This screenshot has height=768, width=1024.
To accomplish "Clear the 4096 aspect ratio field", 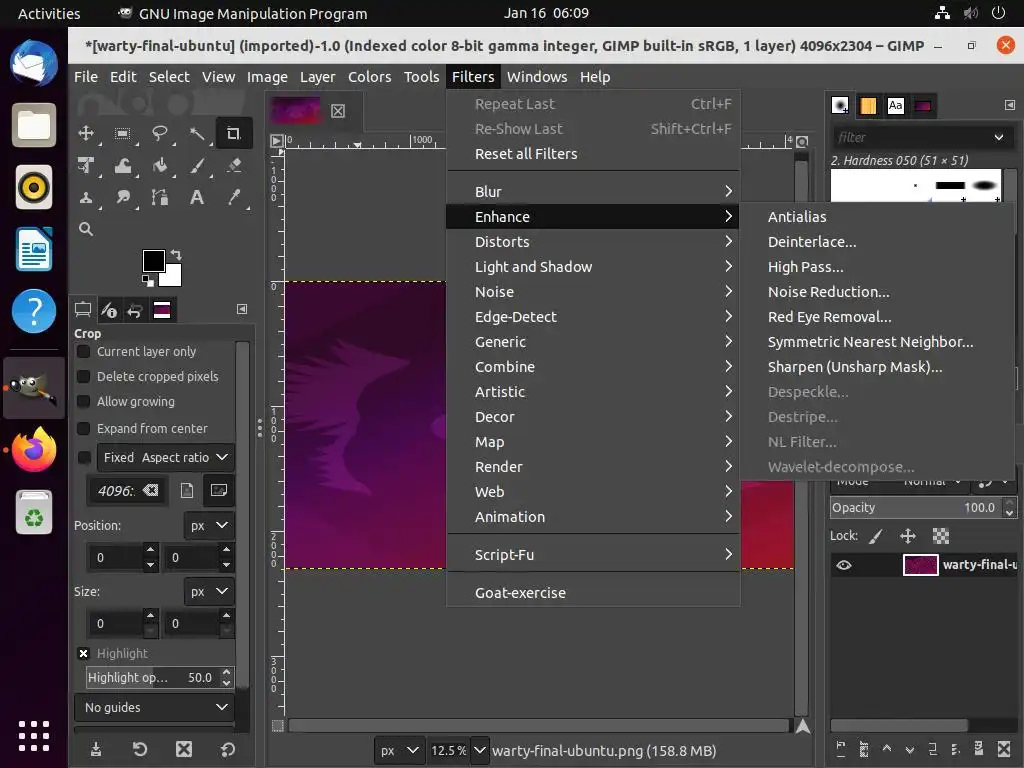I will (x=151, y=490).
